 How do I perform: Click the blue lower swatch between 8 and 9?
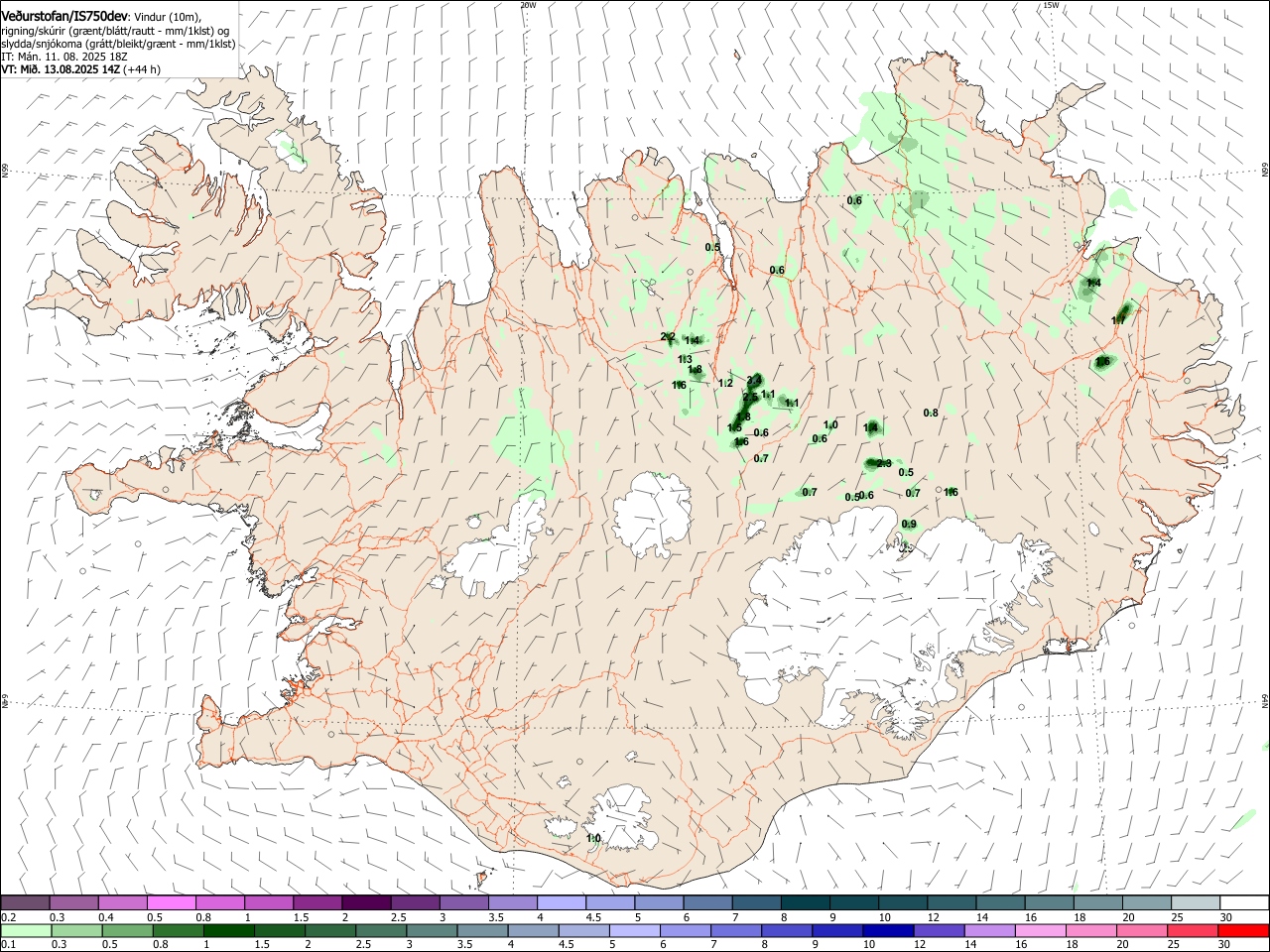(x=787, y=930)
